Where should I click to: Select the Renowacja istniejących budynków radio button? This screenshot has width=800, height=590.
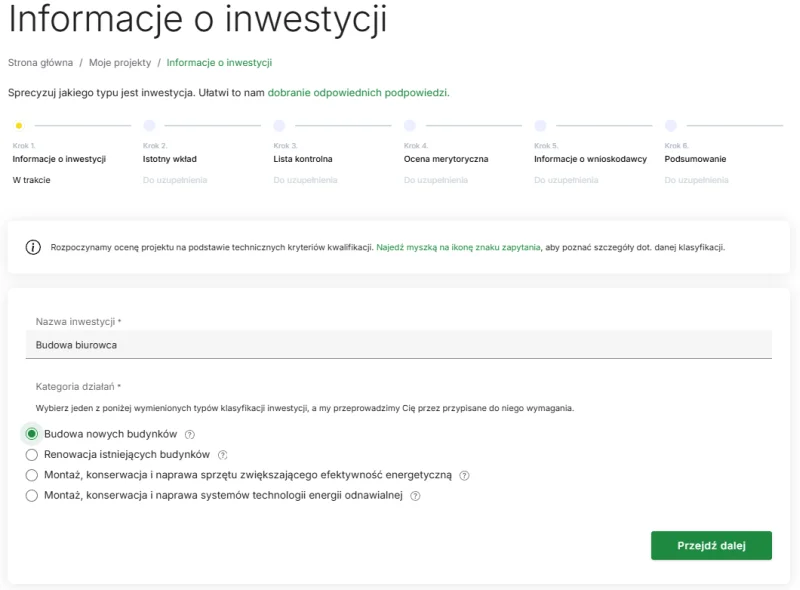click(32, 455)
